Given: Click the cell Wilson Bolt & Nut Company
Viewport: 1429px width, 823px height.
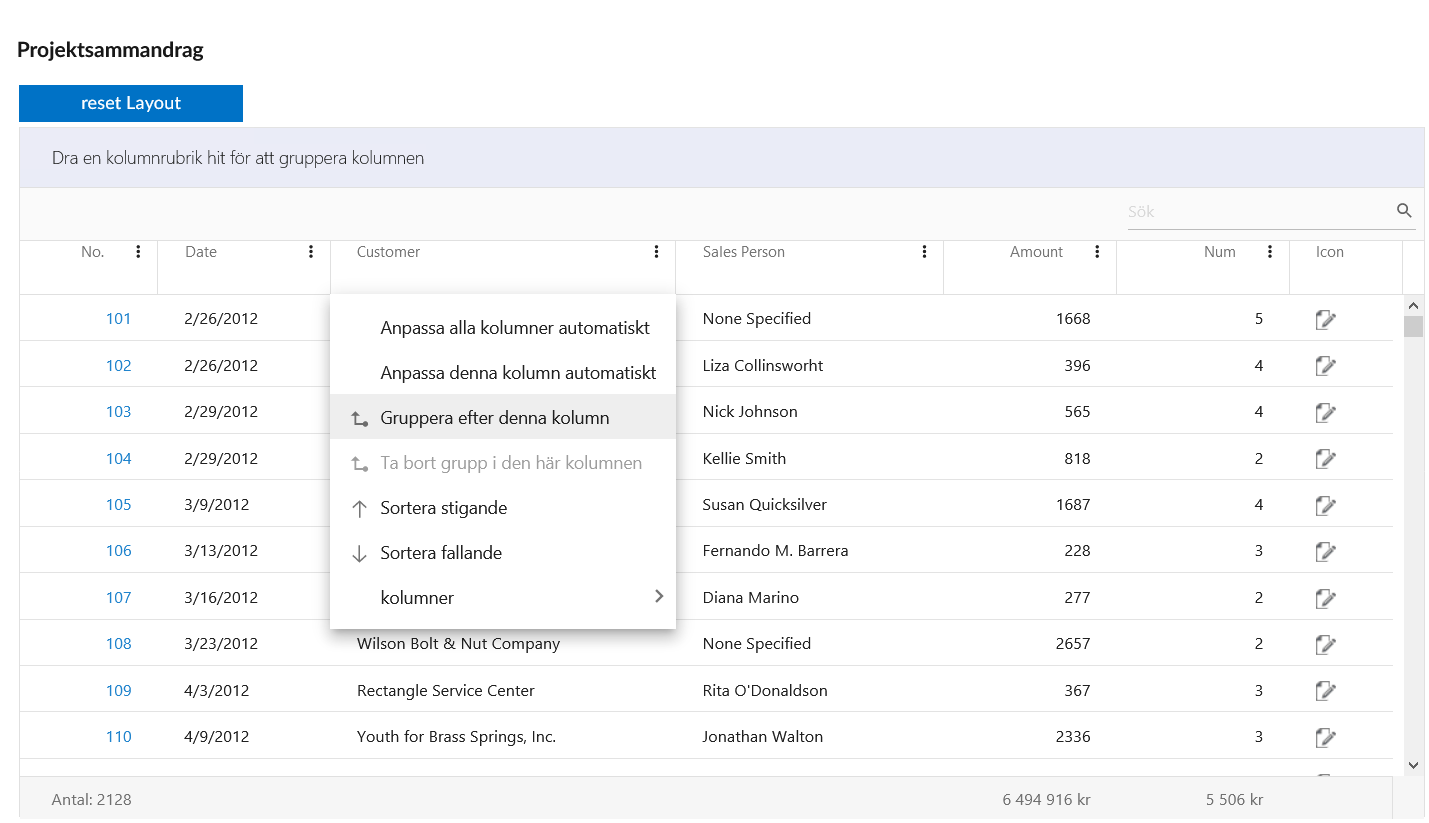Looking at the screenshot, I should pyautogui.click(x=458, y=644).
